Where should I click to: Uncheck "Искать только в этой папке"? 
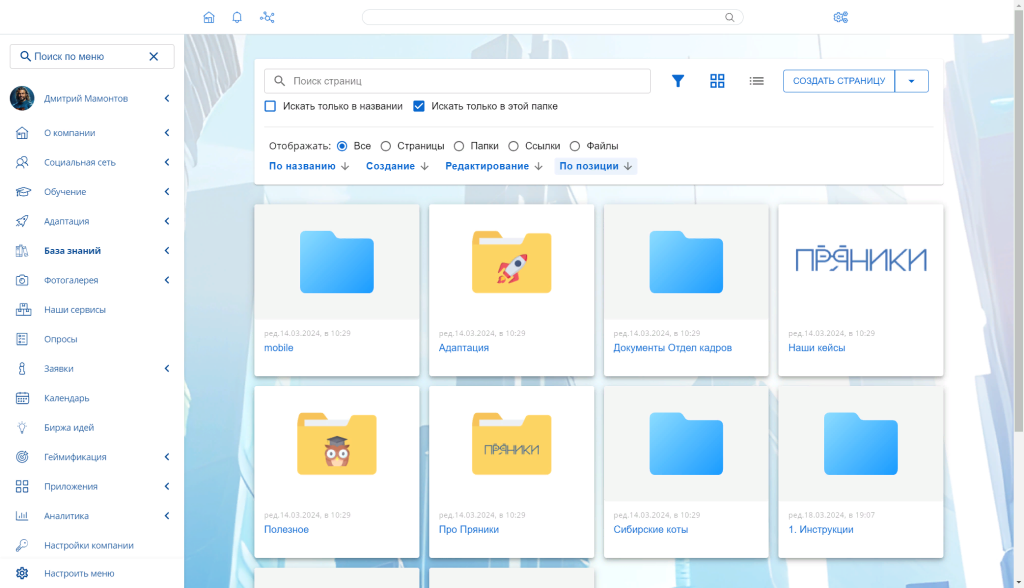click(419, 106)
